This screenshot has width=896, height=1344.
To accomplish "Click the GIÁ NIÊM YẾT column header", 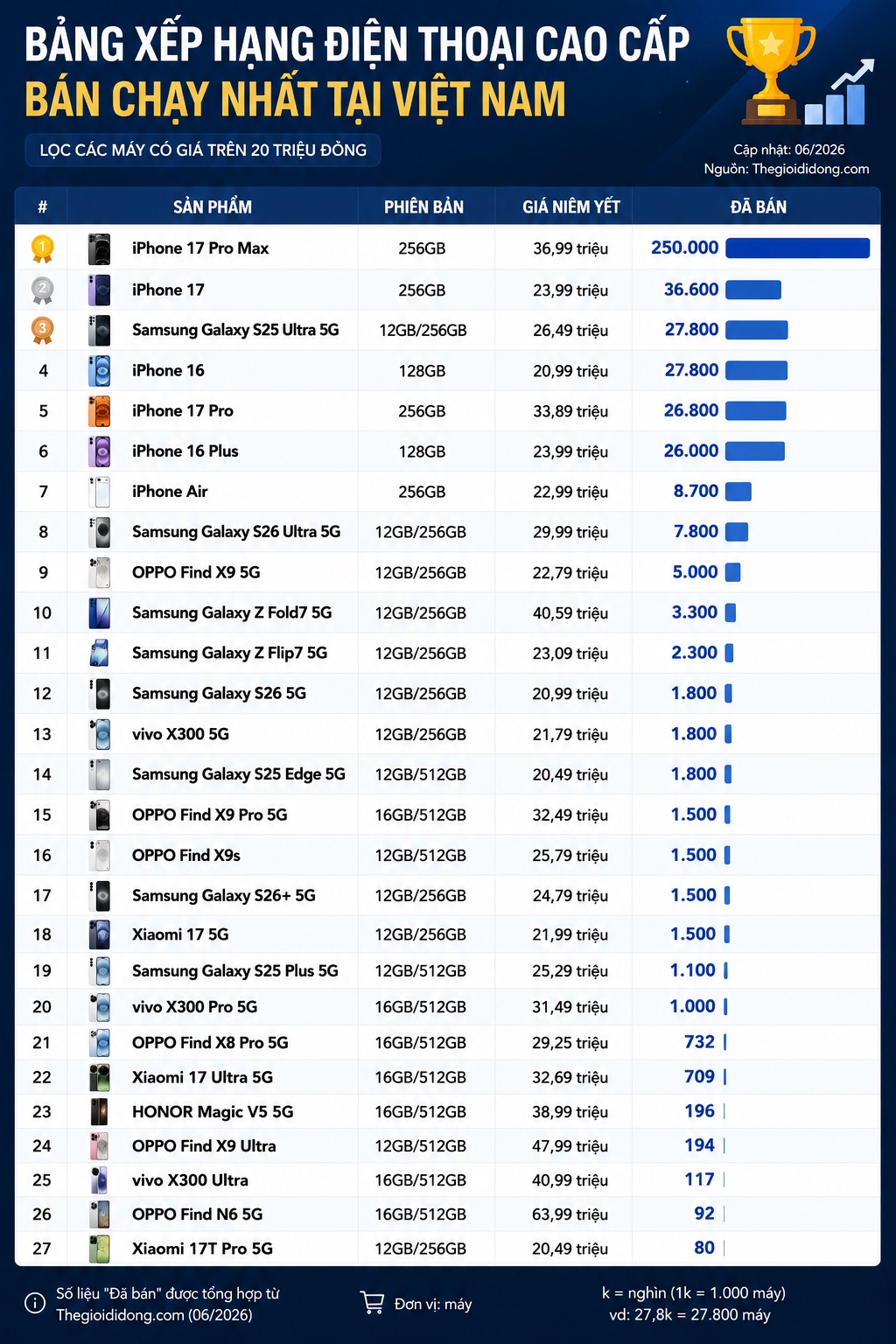I will click(571, 207).
